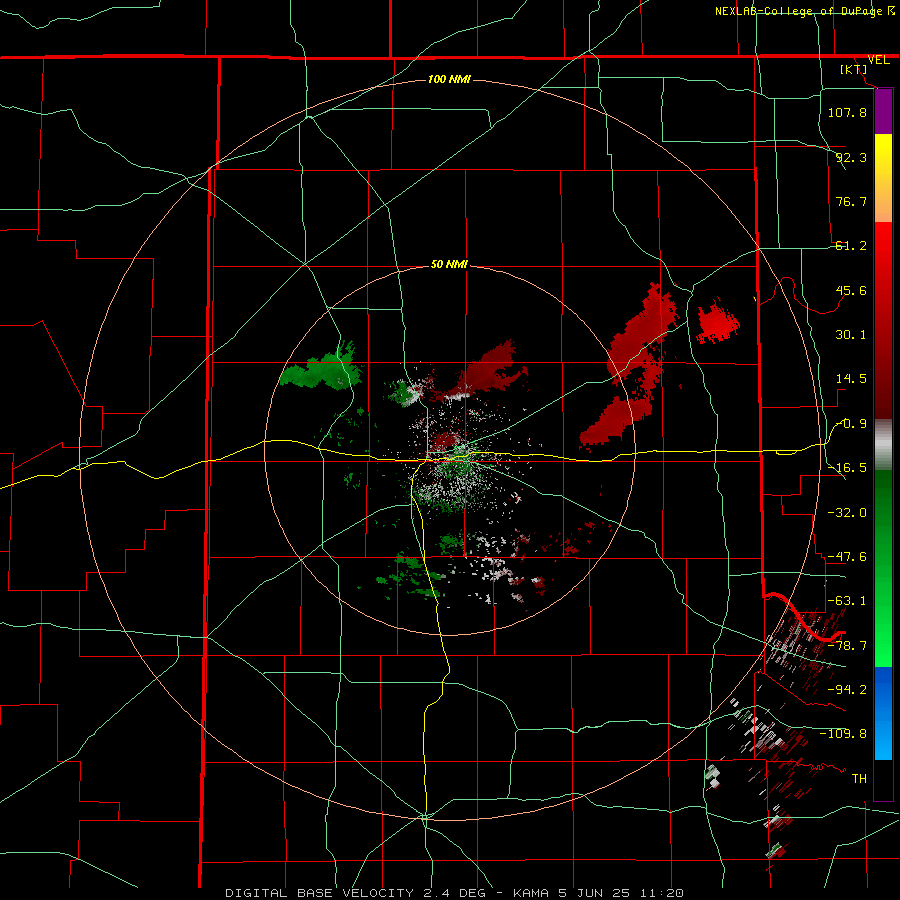Image resolution: width=900 pixels, height=900 pixels.
Task: Click the bright red outbound echo far northeast
Action: pyautogui.click(x=717, y=324)
